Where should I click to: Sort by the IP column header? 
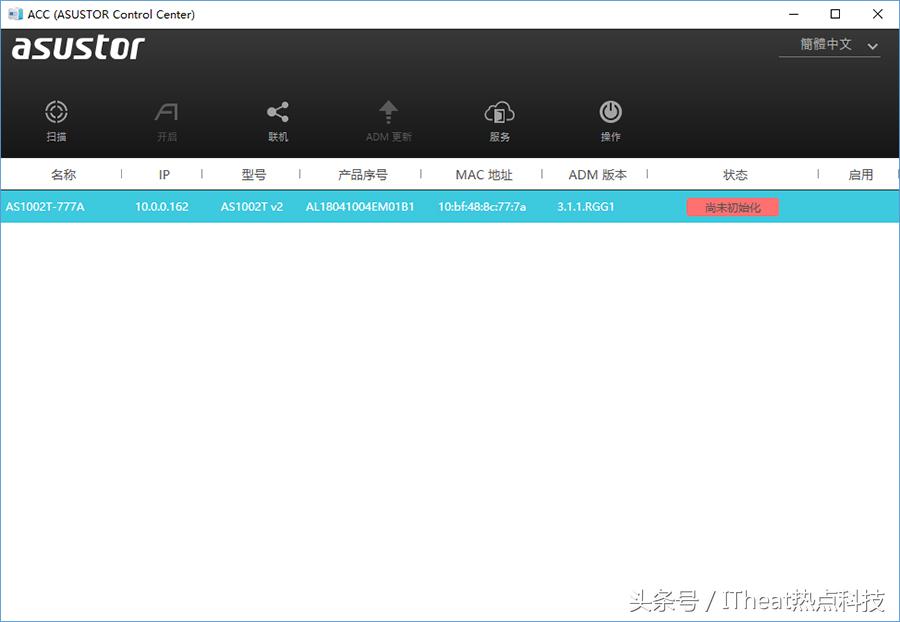pyautogui.click(x=164, y=174)
